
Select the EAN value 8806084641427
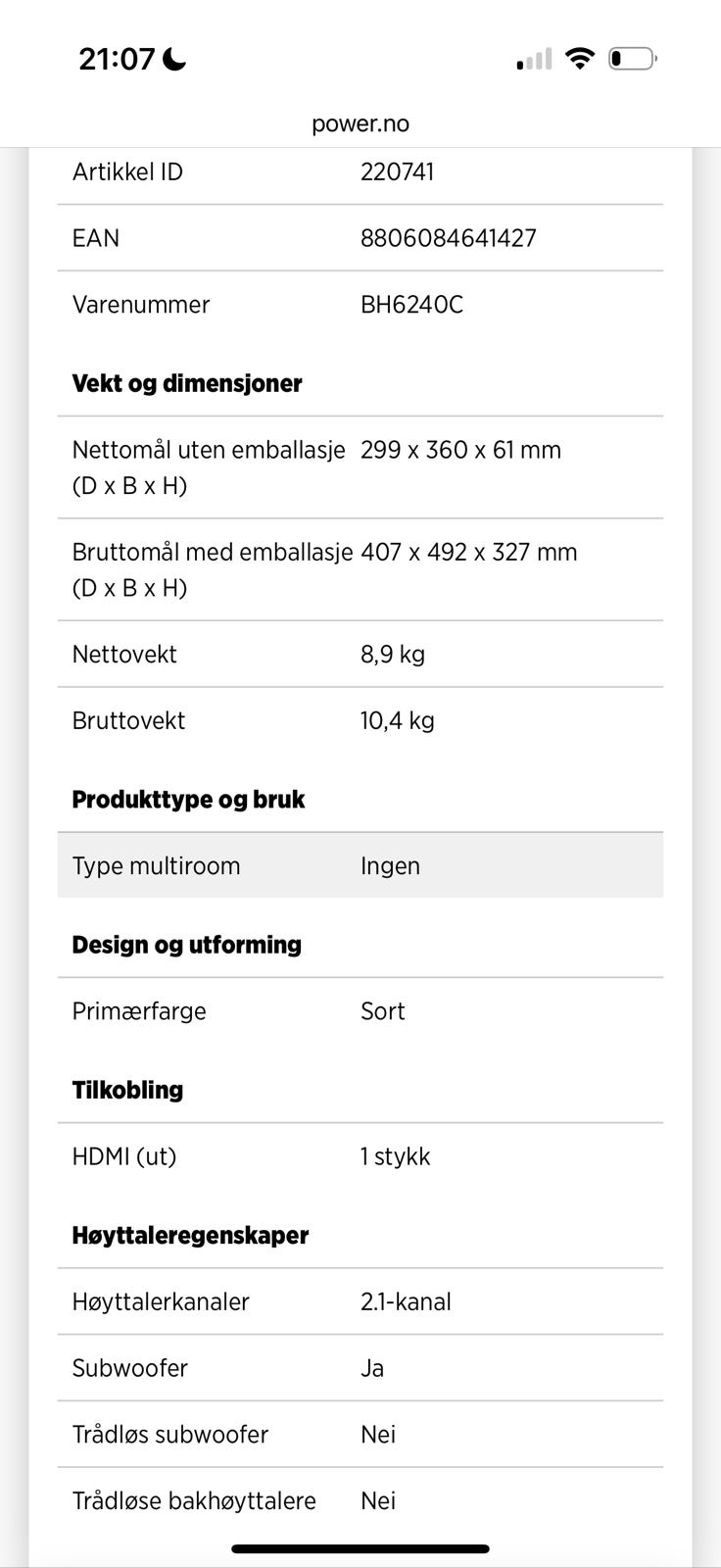[x=448, y=238]
